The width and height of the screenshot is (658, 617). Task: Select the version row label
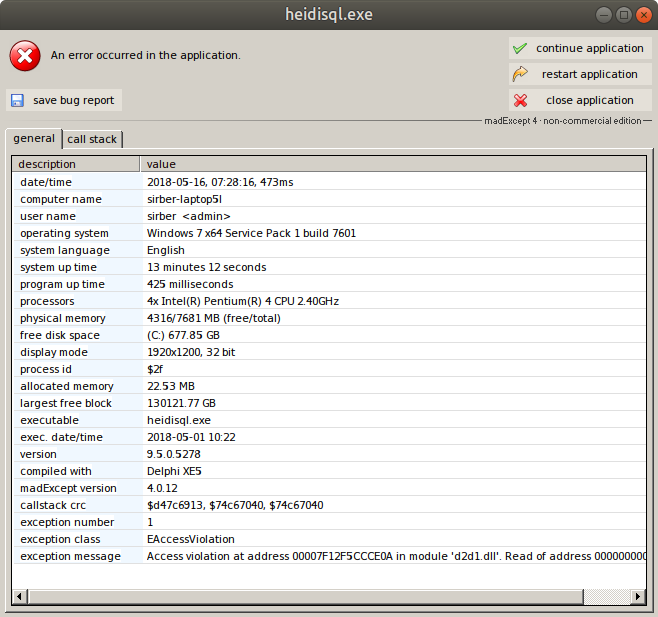[38, 454]
